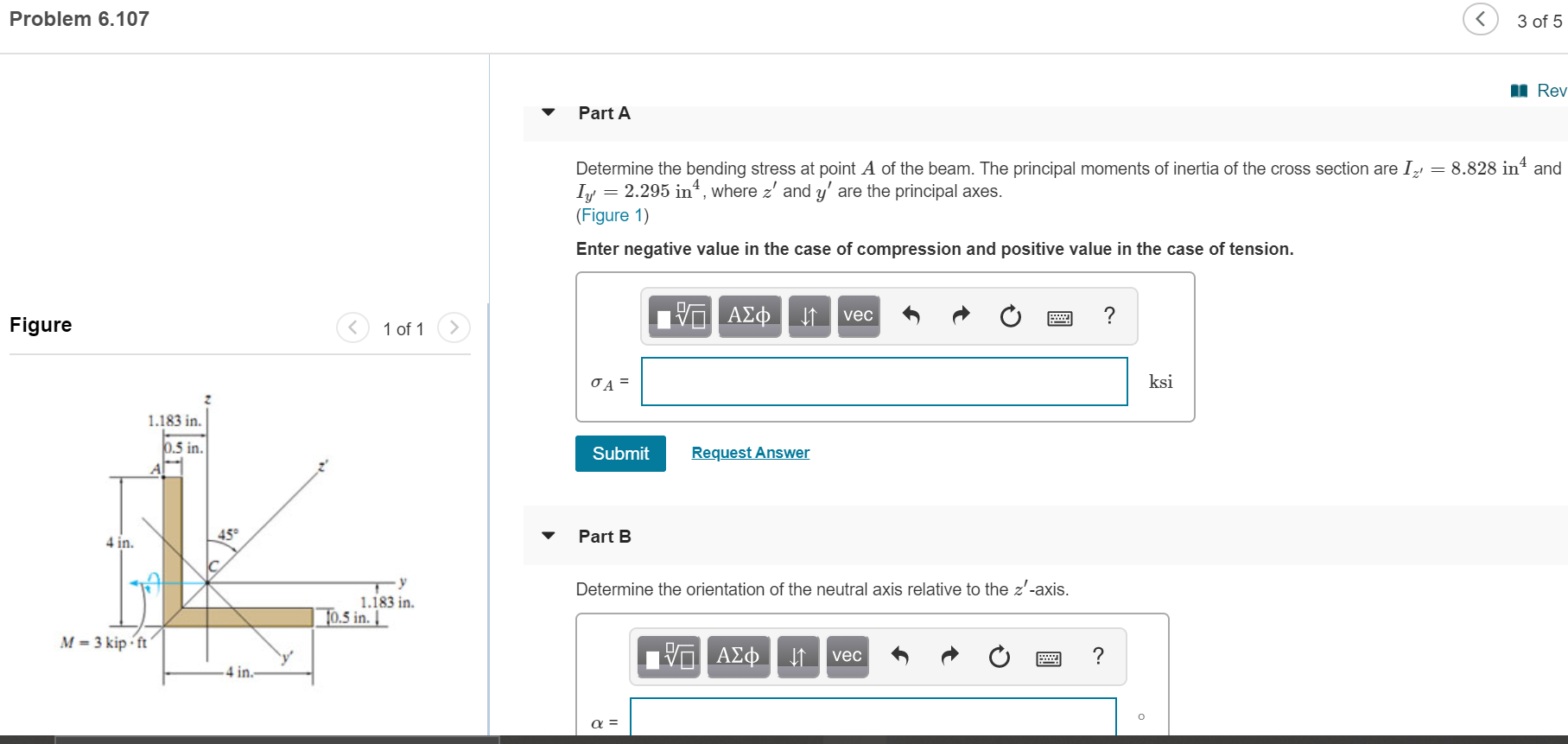Submit the Part A answer

click(x=620, y=454)
